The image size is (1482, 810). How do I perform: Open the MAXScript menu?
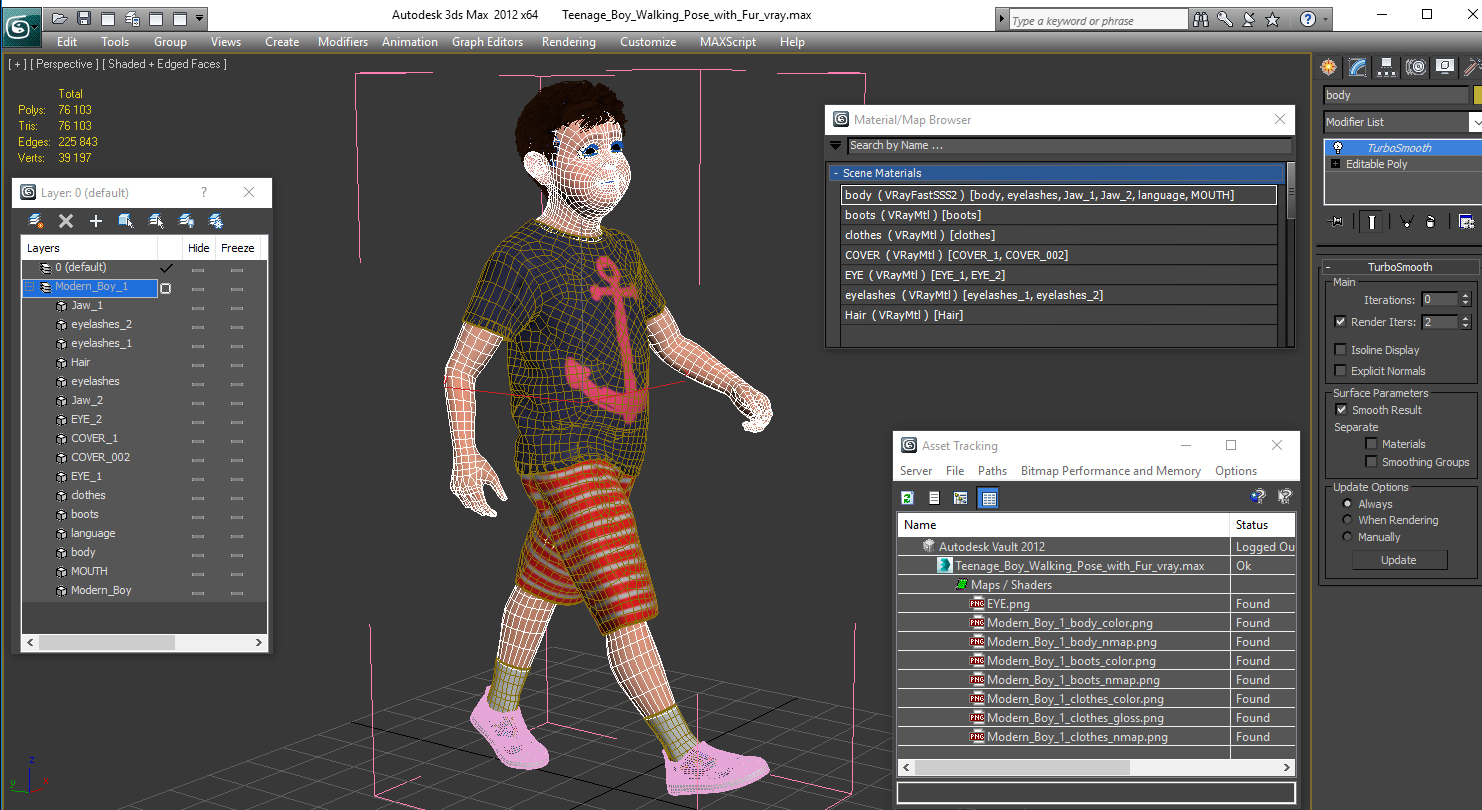[729, 42]
